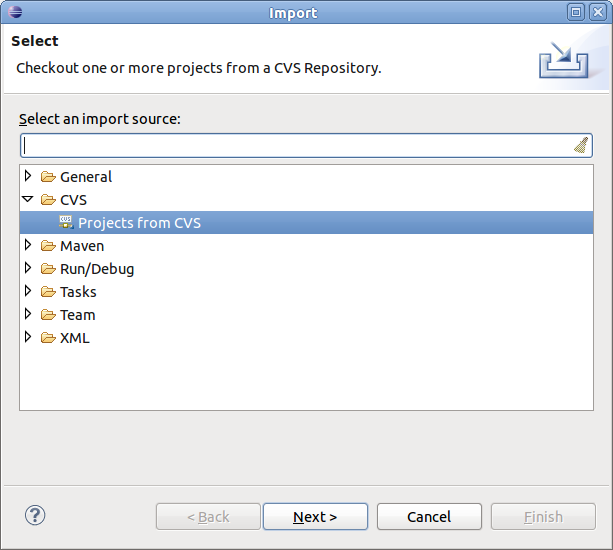
Task: Open the window menu icon in title bar
Action: click(13, 12)
